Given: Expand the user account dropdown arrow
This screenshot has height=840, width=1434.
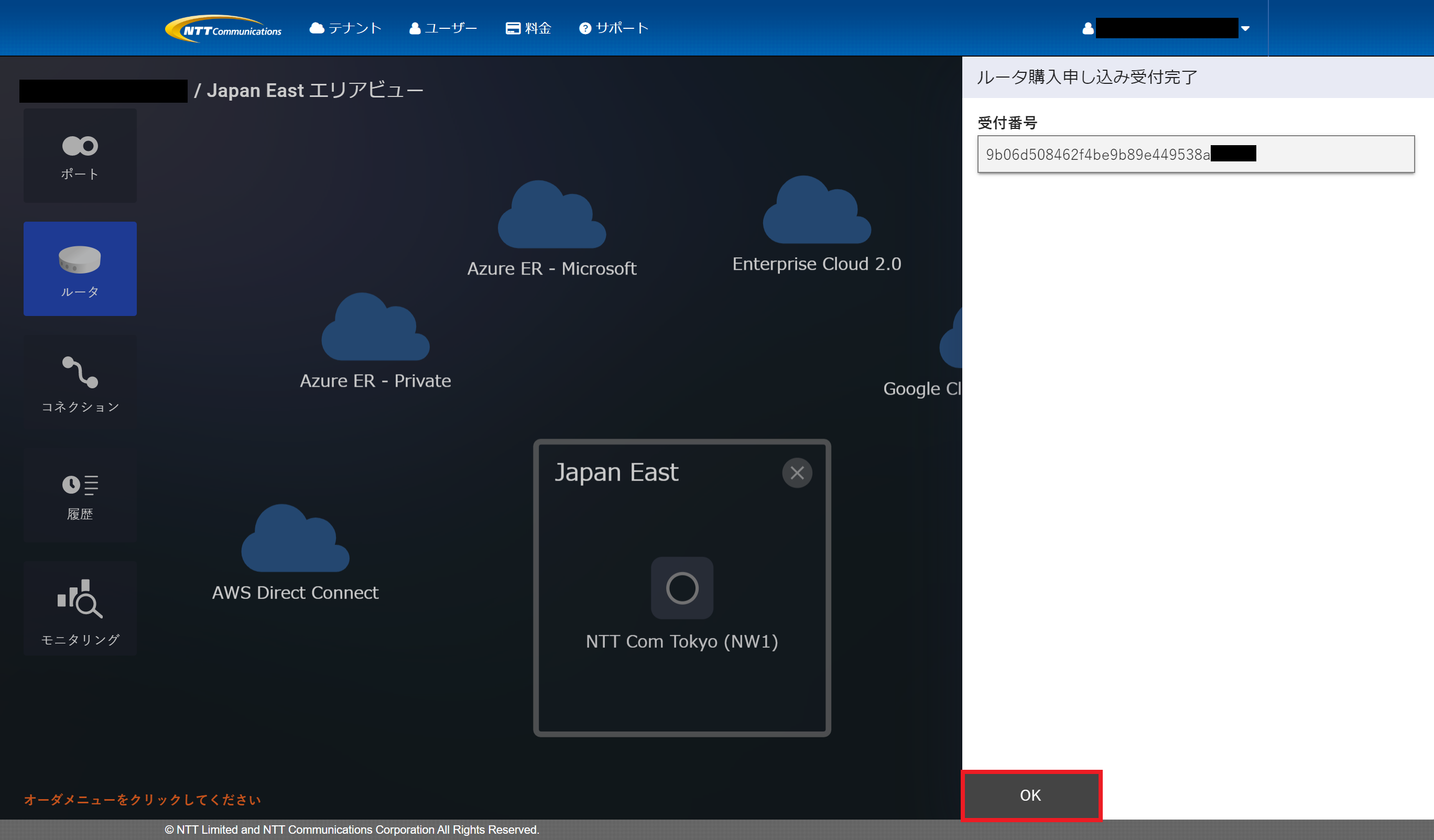Looking at the screenshot, I should (1245, 28).
